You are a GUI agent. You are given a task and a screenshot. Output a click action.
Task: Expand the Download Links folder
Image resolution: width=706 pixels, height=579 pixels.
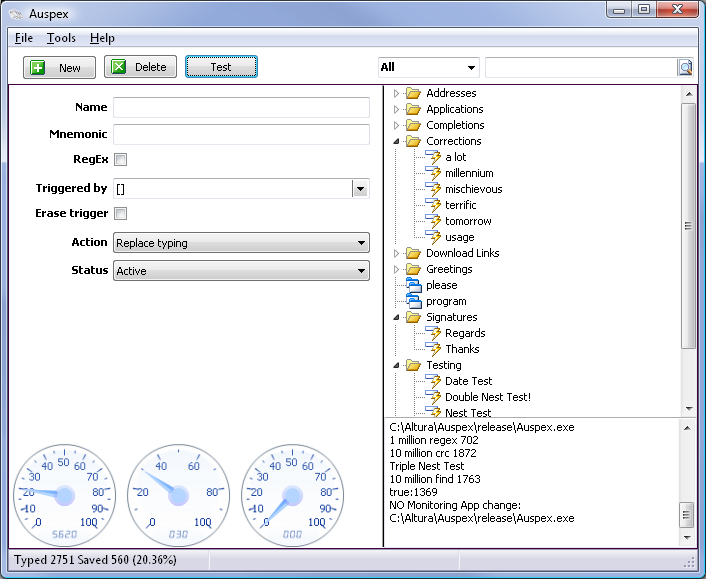coord(396,253)
